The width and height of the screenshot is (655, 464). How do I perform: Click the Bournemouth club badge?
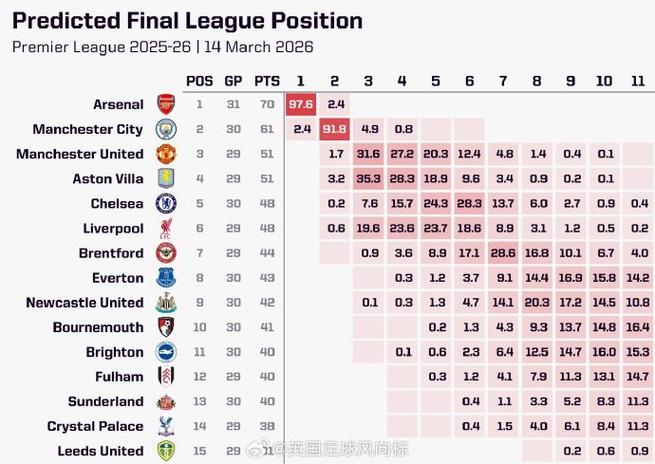click(x=166, y=327)
